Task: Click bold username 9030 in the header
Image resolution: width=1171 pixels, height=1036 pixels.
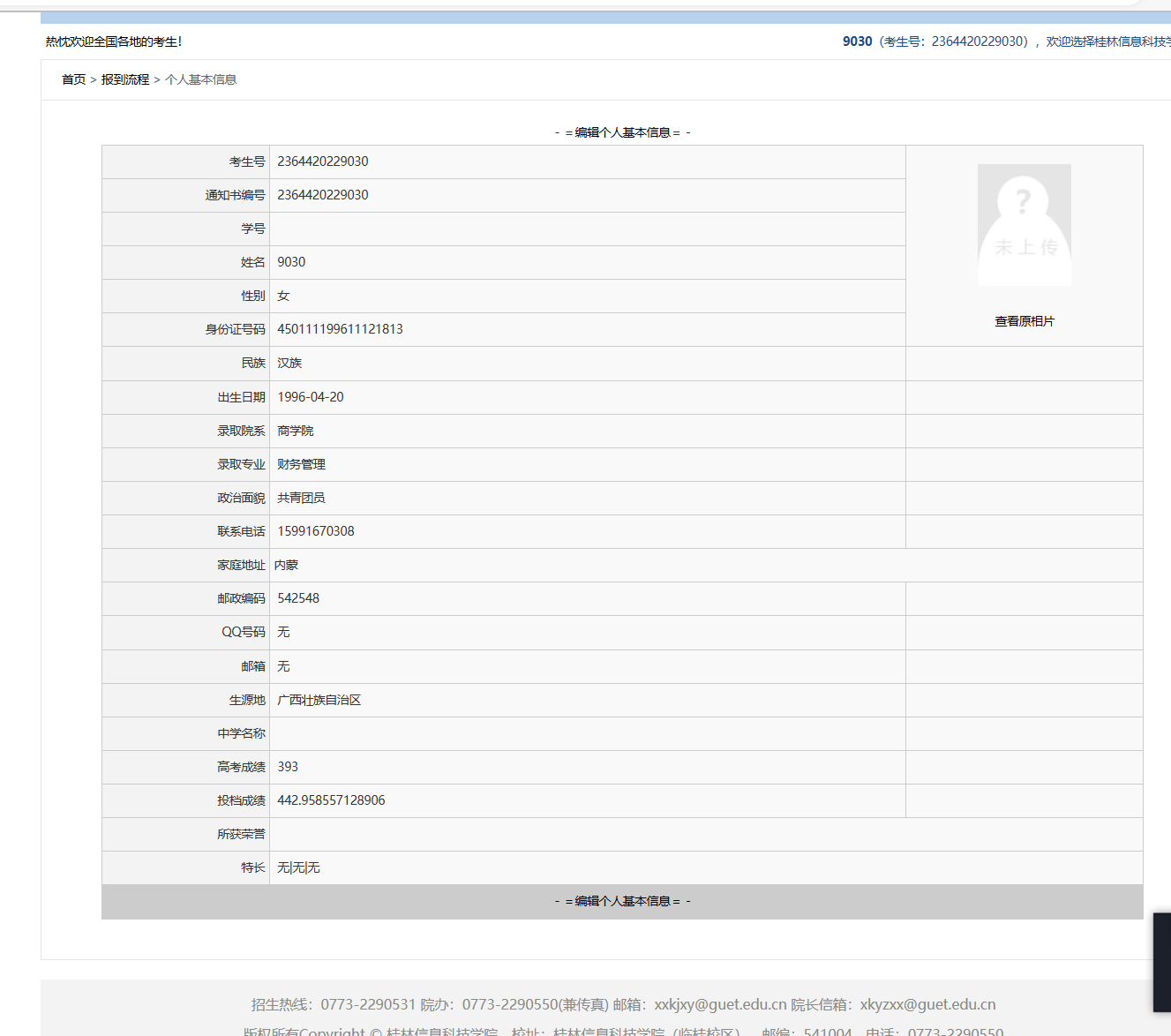Action: [x=857, y=41]
